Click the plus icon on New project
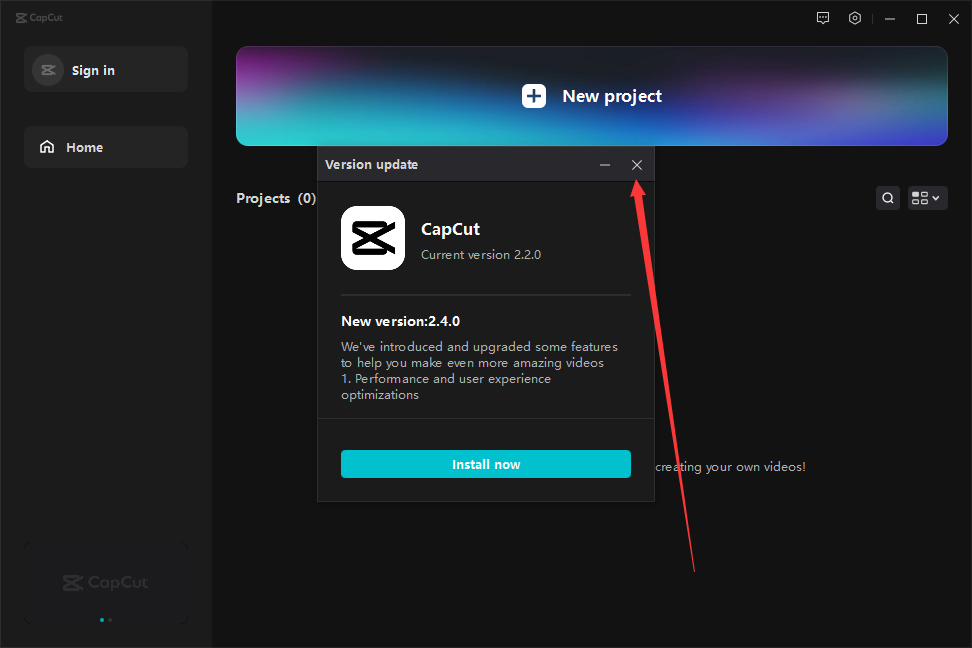 534,96
